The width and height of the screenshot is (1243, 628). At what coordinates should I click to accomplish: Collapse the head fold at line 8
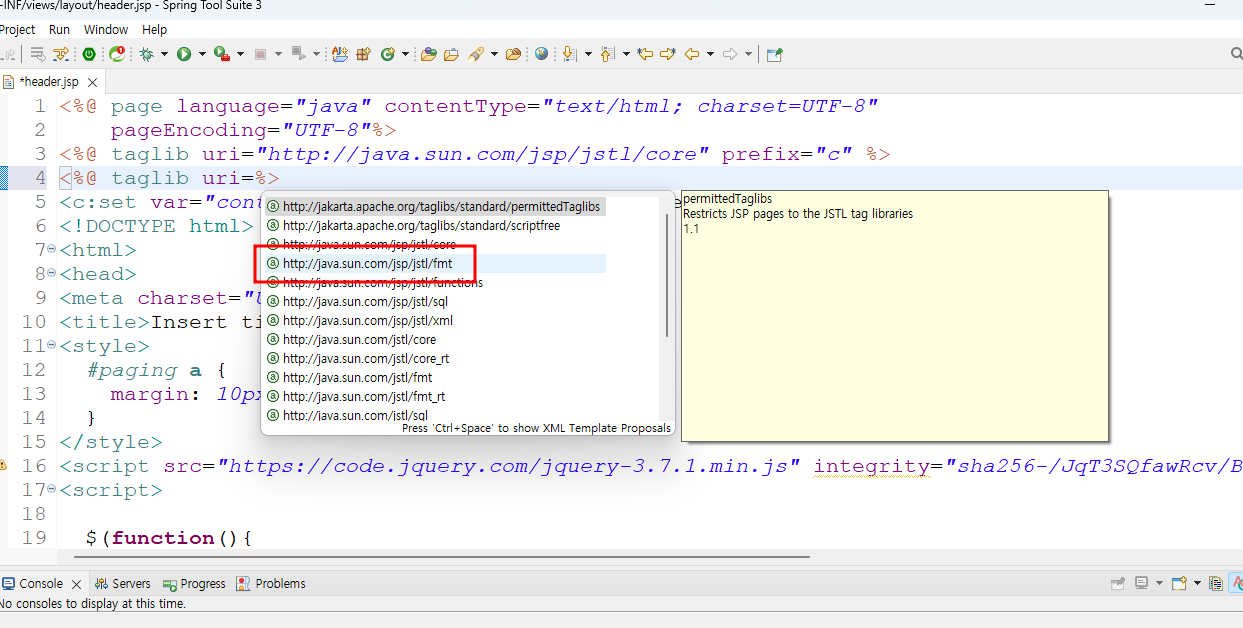pos(51,273)
